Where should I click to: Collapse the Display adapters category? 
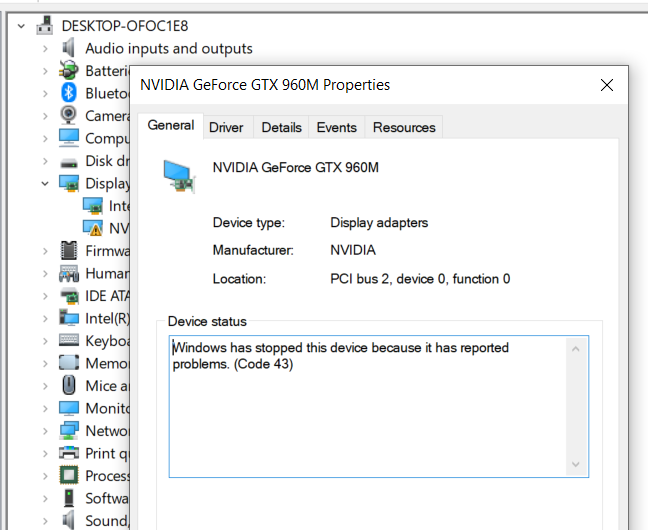45,183
